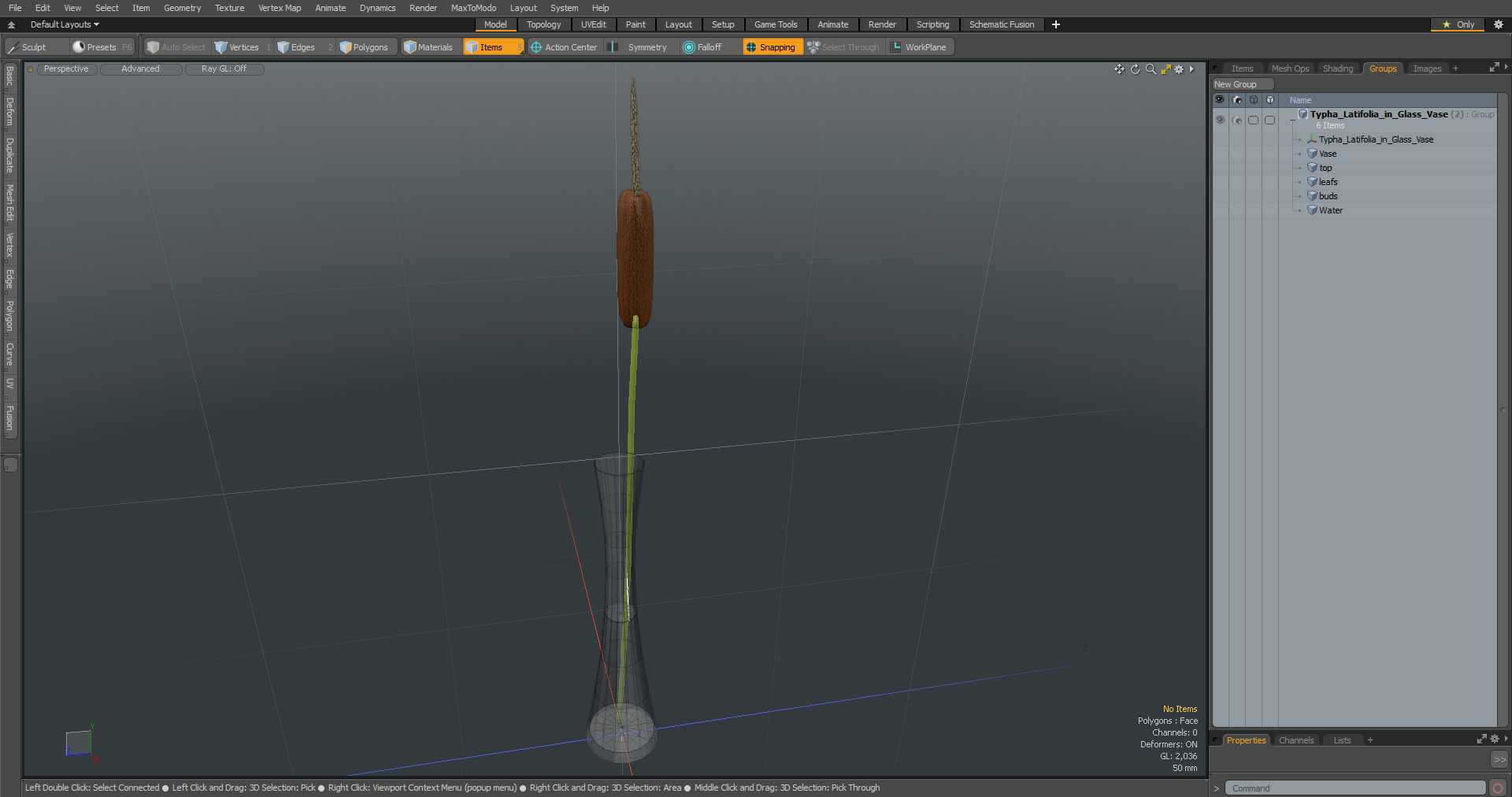Switch to the Topology layout tab

click(543, 24)
